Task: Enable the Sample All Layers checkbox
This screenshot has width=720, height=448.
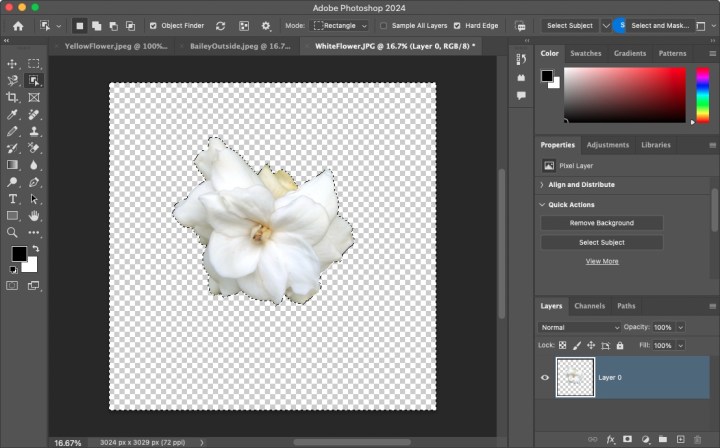Action: coord(384,25)
